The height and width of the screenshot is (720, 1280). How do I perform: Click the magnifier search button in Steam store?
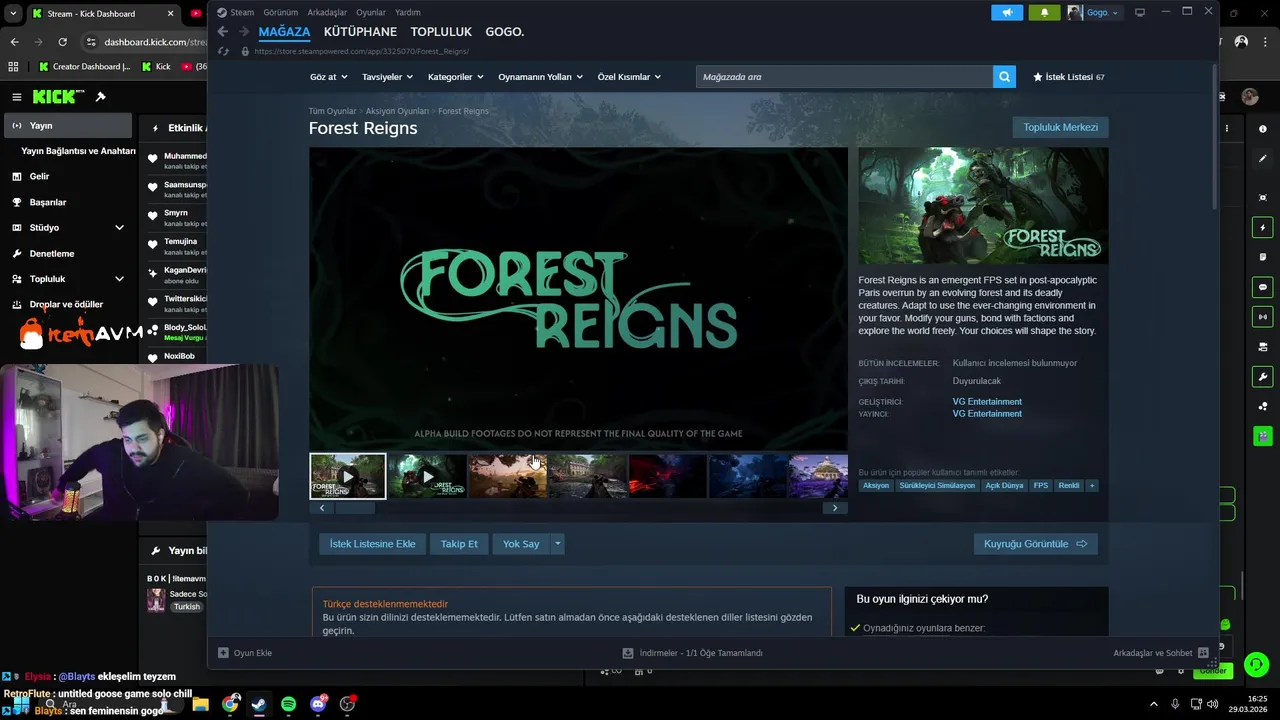pos(1004,77)
